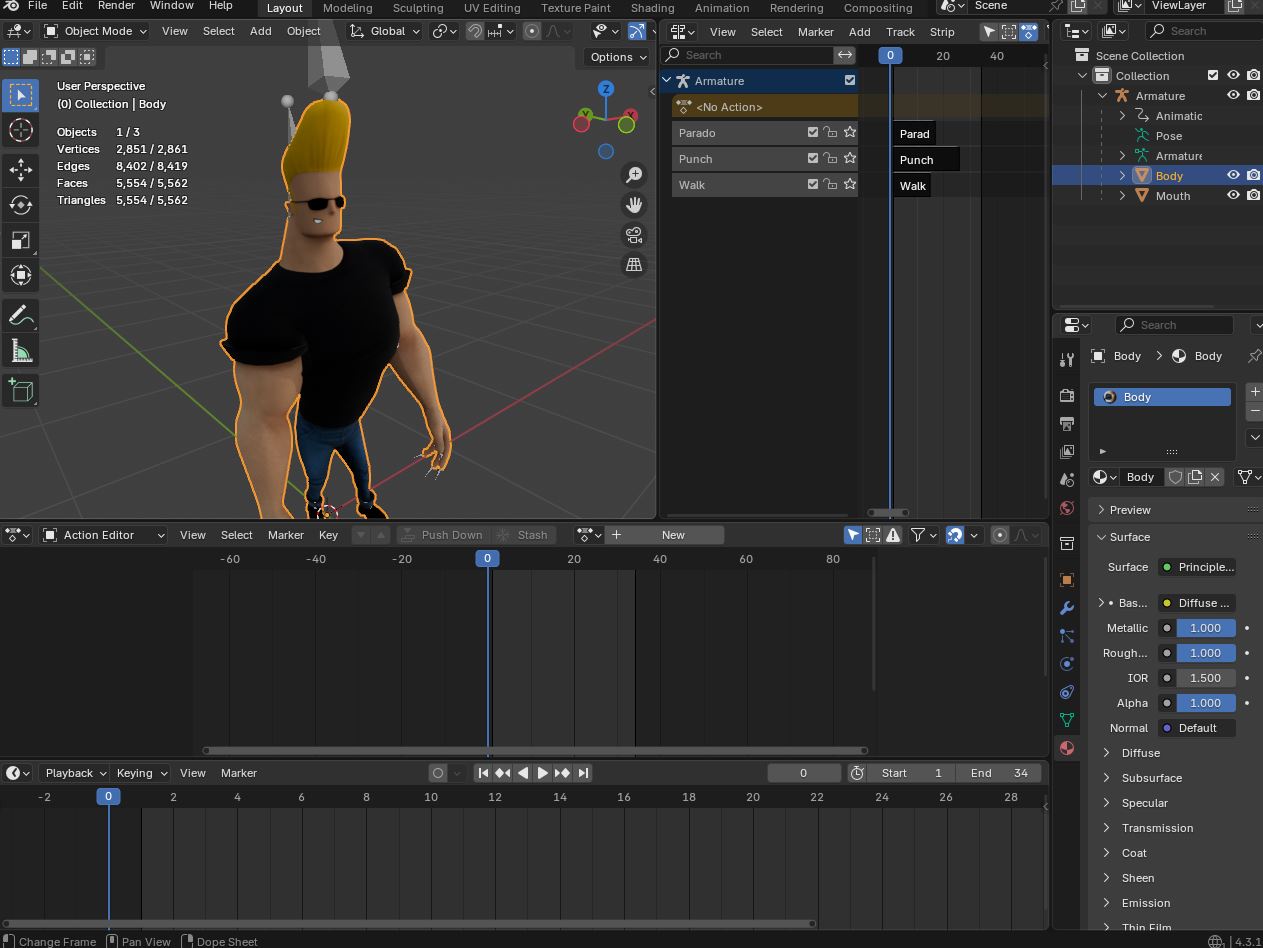
Task: Toggle mute checkbox on Parado track
Action: coord(813,133)
